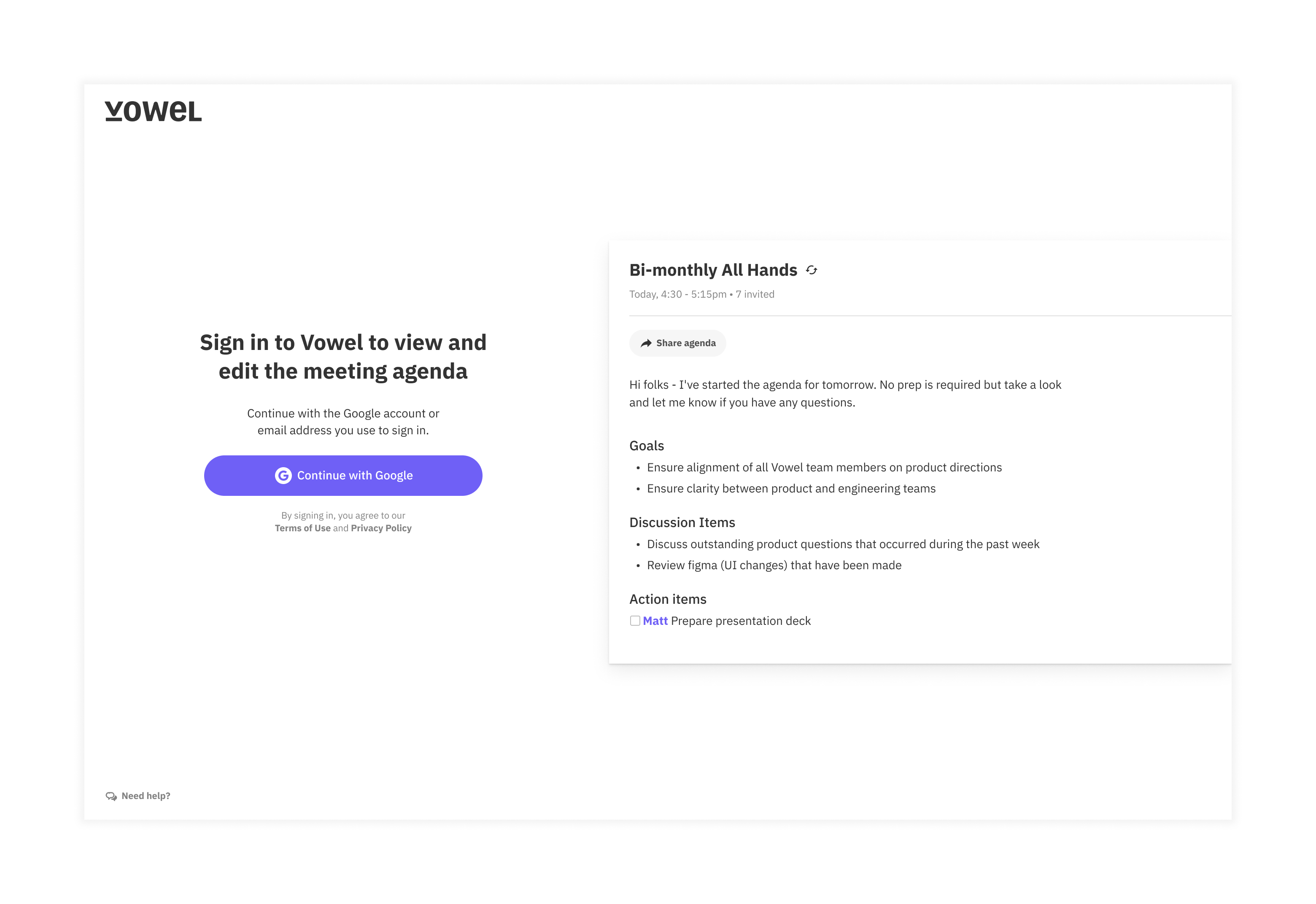Viewport: 1316px width, 904px height.
Task: Click the Google G icon
Action: point(283,475)
